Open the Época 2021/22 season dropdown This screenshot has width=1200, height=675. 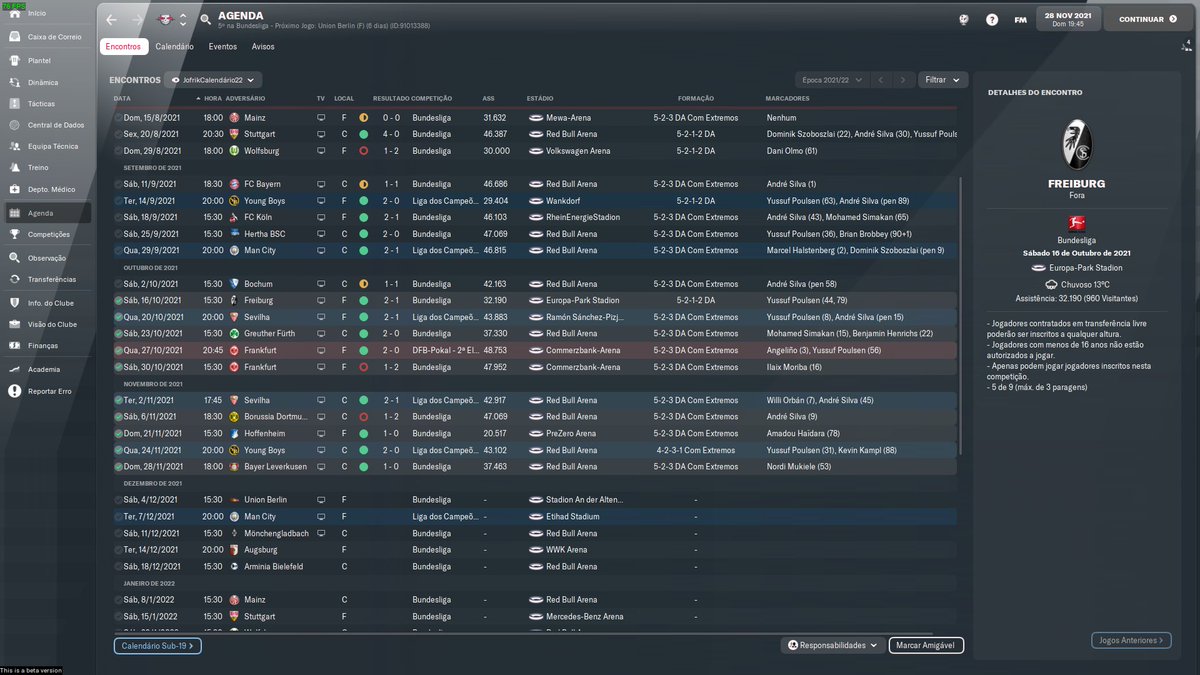coord(831,79)
